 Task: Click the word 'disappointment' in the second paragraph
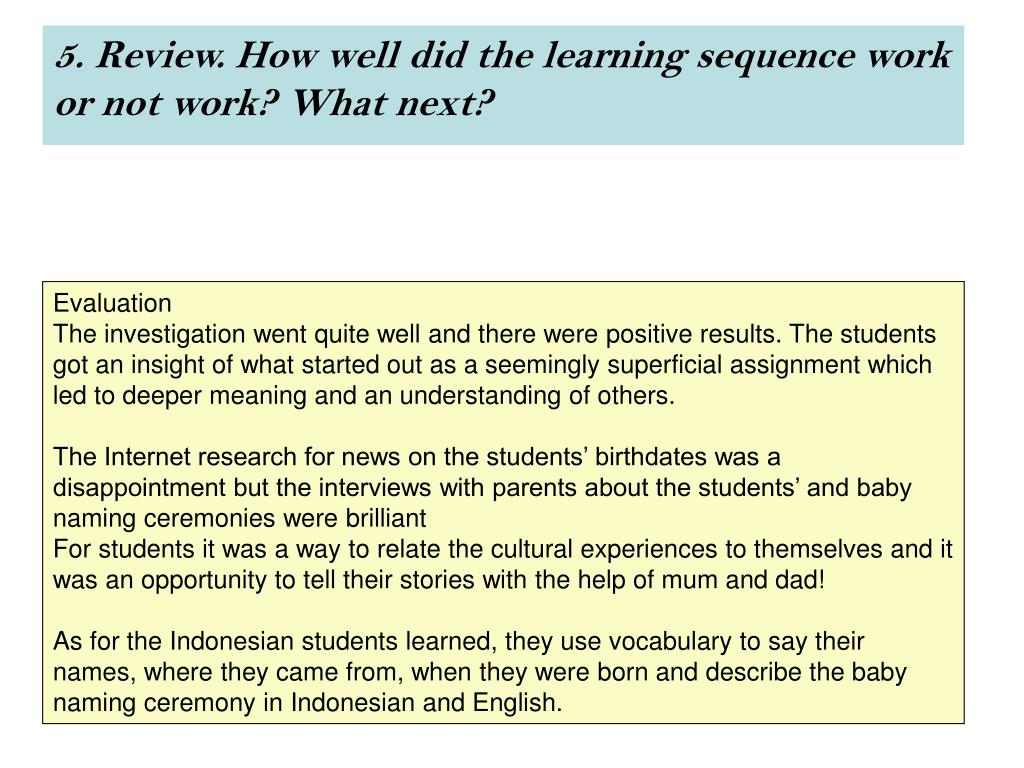click(139, 488)
